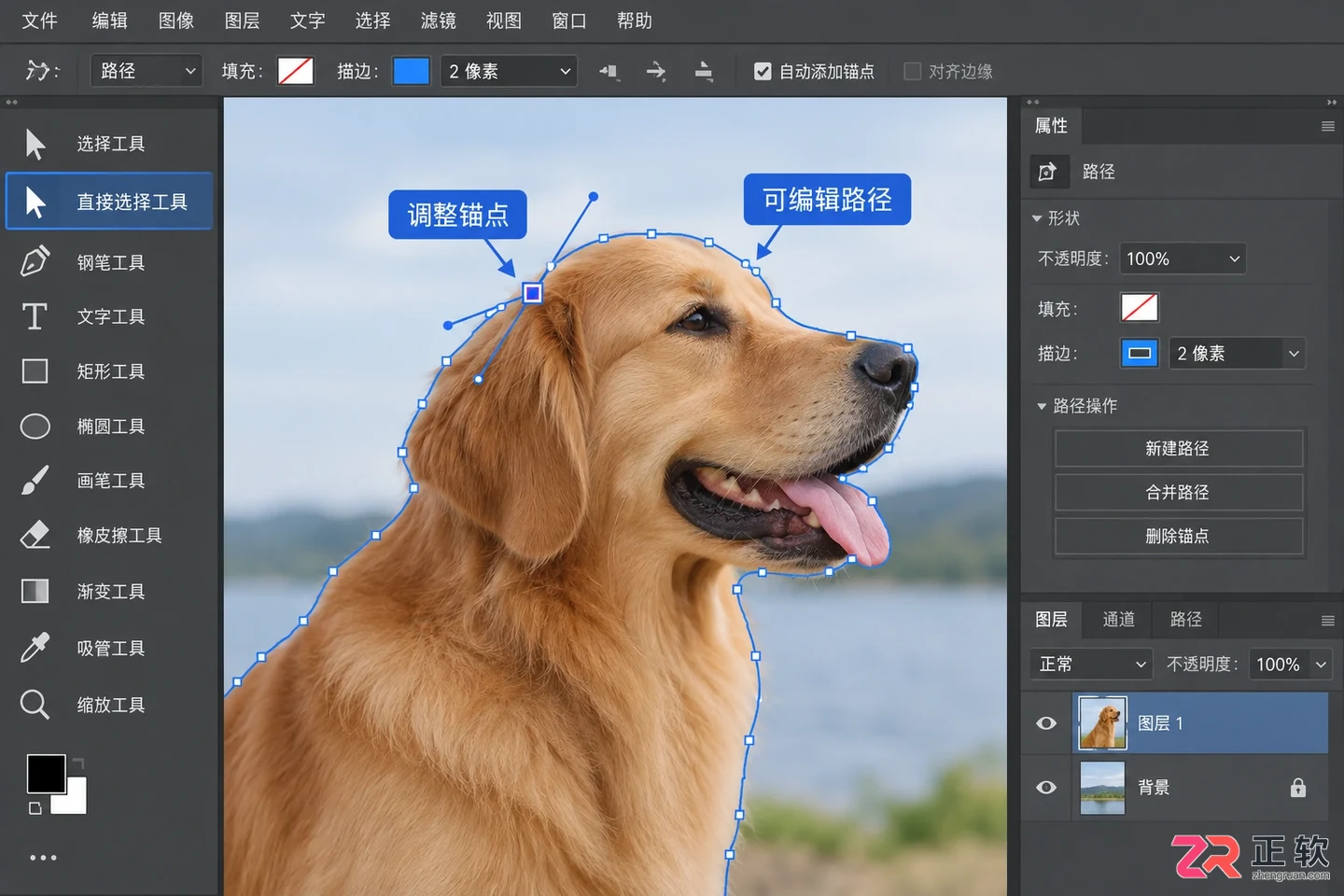Click the 路径 icon in 属性 panel
The height and width of the screenshot is (896, 1344).
[x=1047, y=172]
